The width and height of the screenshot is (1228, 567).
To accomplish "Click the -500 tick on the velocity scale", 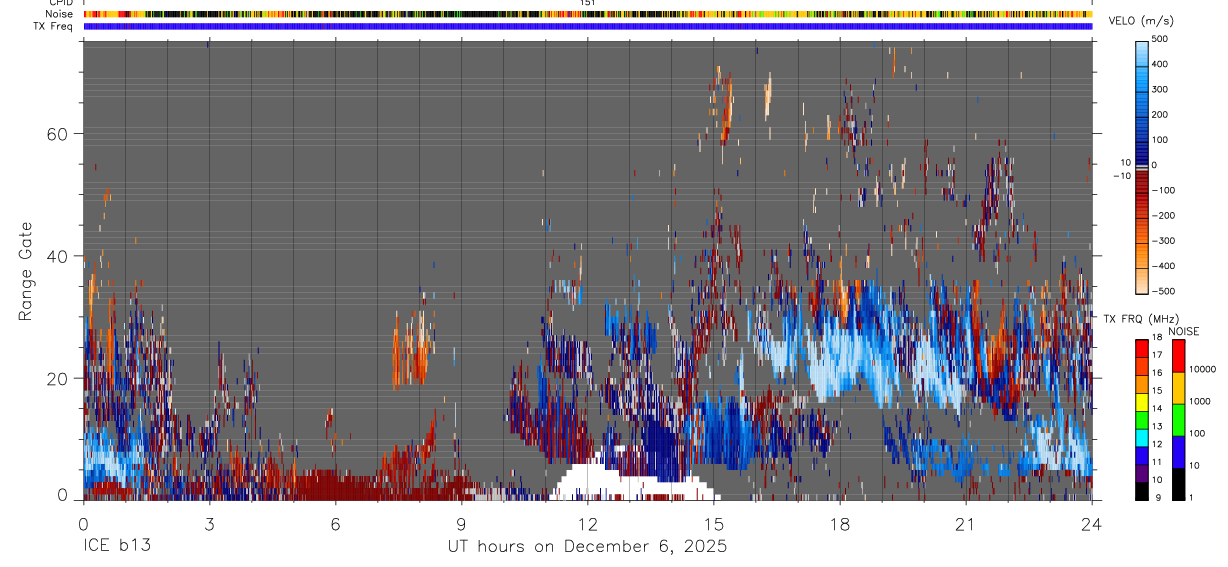I will click(x=1164, y=291).
